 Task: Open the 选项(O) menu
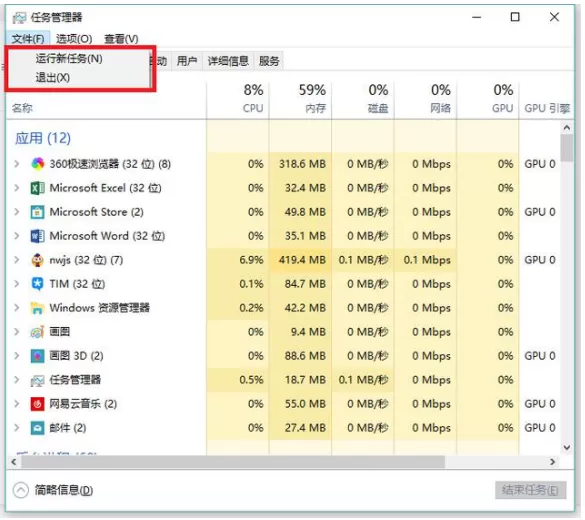tap(74, 38)
